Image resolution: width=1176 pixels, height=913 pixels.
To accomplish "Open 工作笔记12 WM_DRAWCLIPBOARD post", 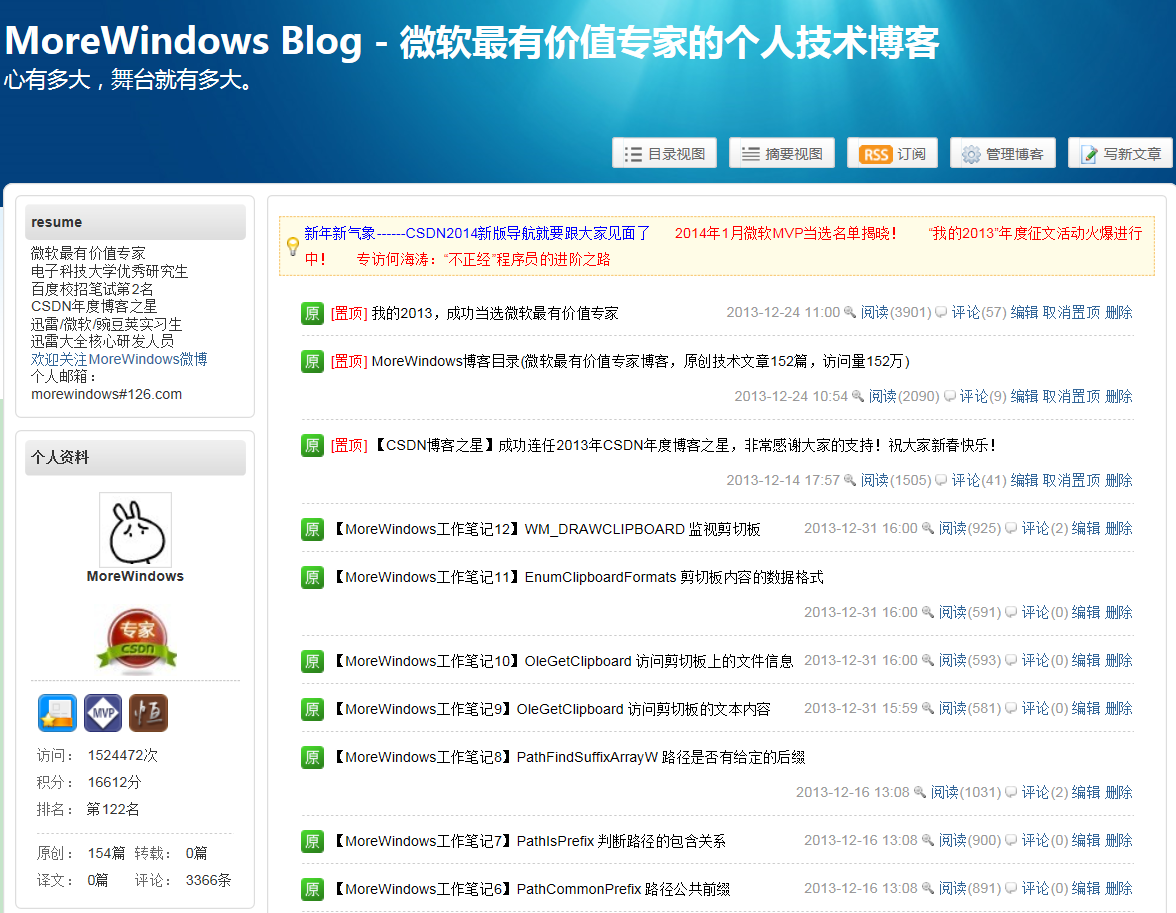I will point(545,529).
